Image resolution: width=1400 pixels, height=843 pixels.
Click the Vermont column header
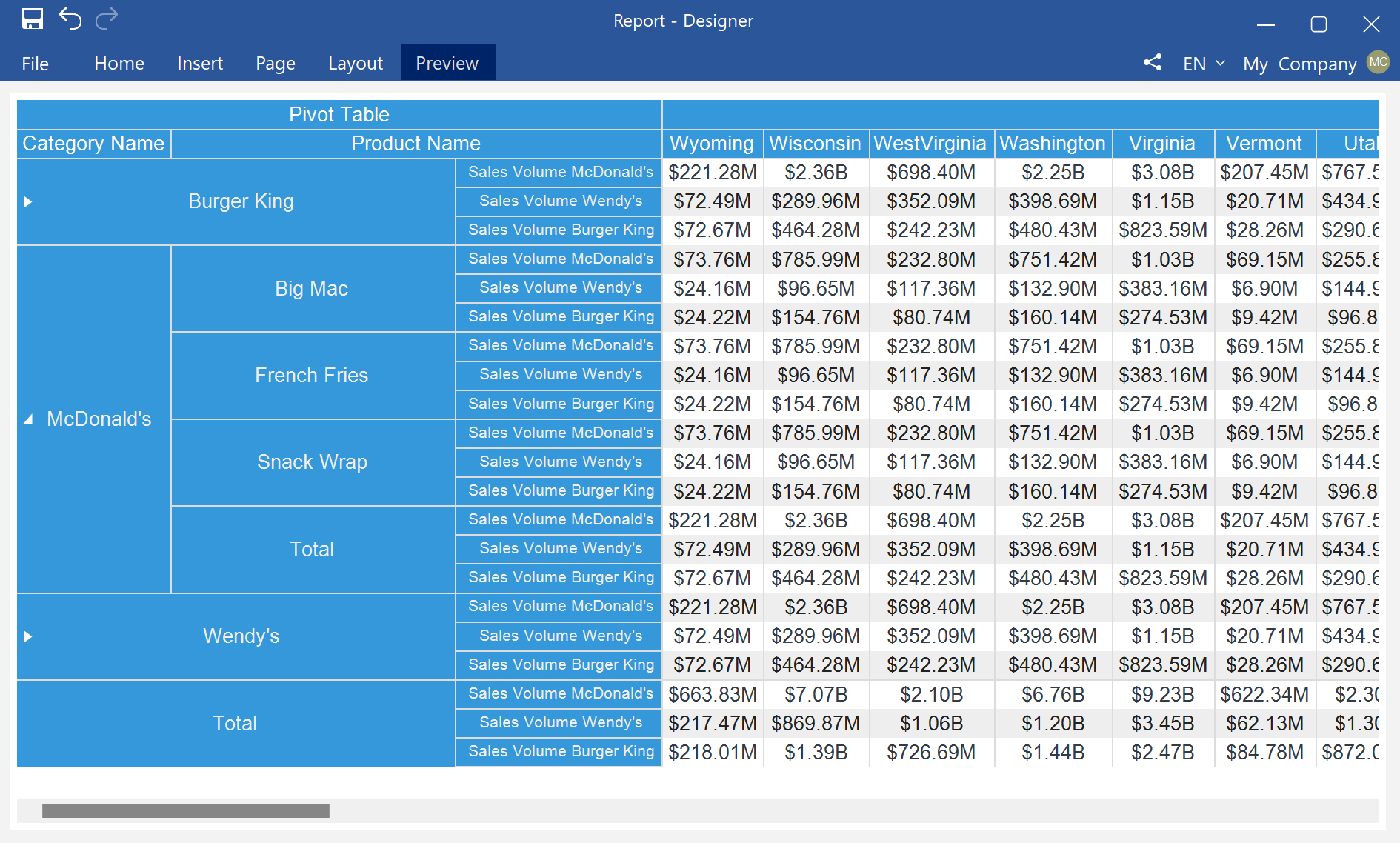coord(1264,144)
